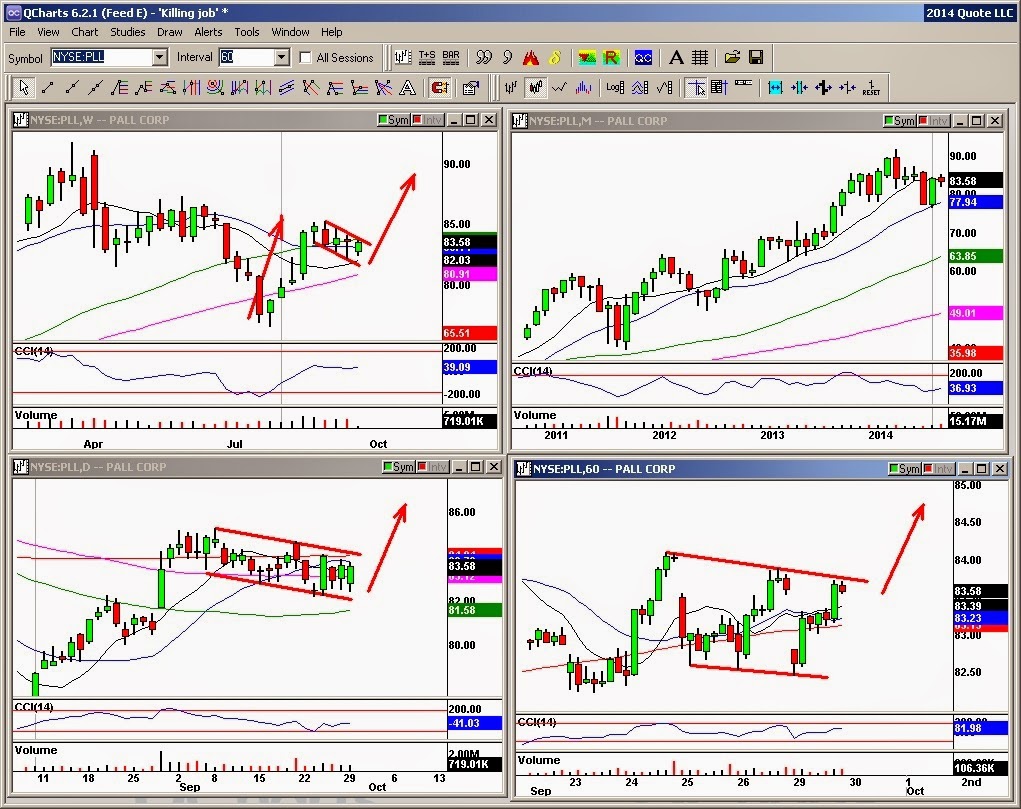Image resolution: width=1021 pixels, height=809 pixels.
Task: Open the Alerts menu
Action: pyautogui.click(x=208, y=32)
